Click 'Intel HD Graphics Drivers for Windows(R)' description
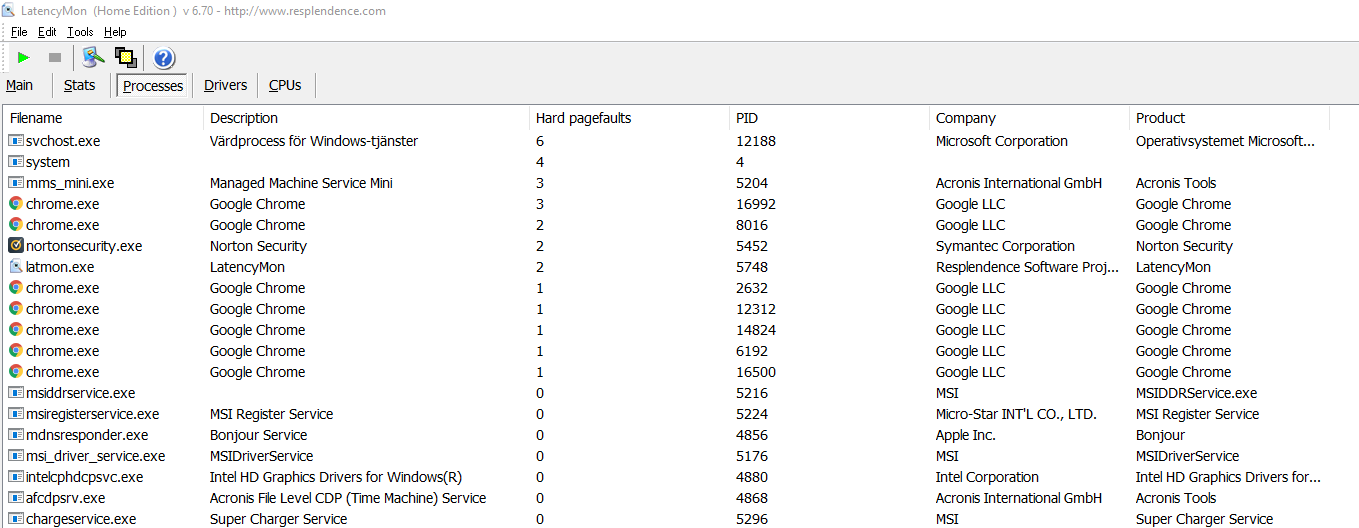1359x528 pixels. 336,477
